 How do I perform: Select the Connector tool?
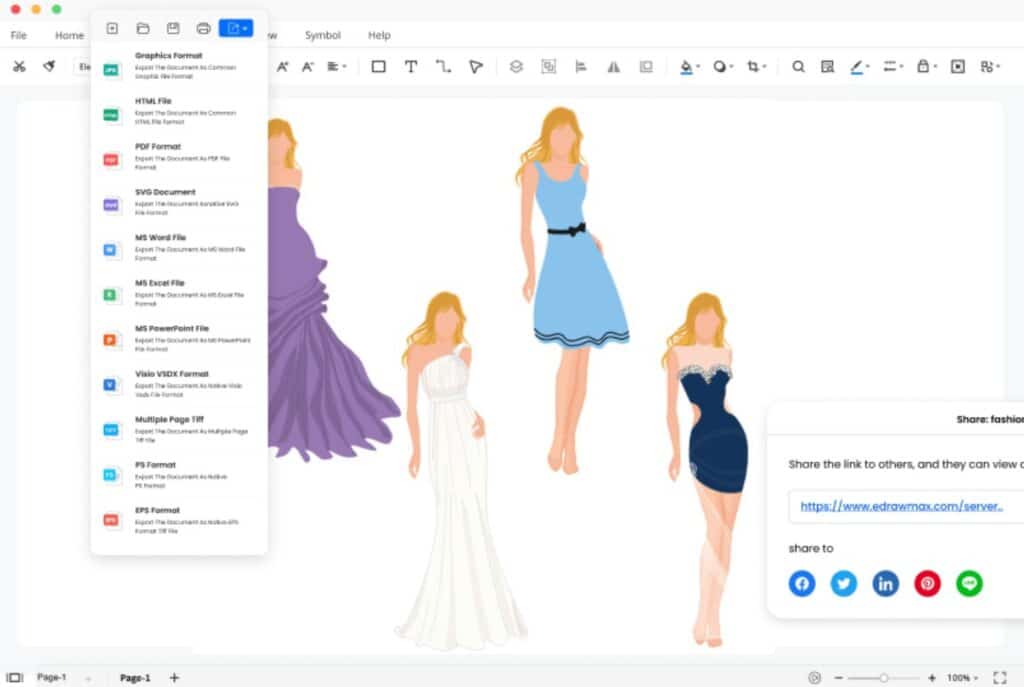tap(443, 66)
